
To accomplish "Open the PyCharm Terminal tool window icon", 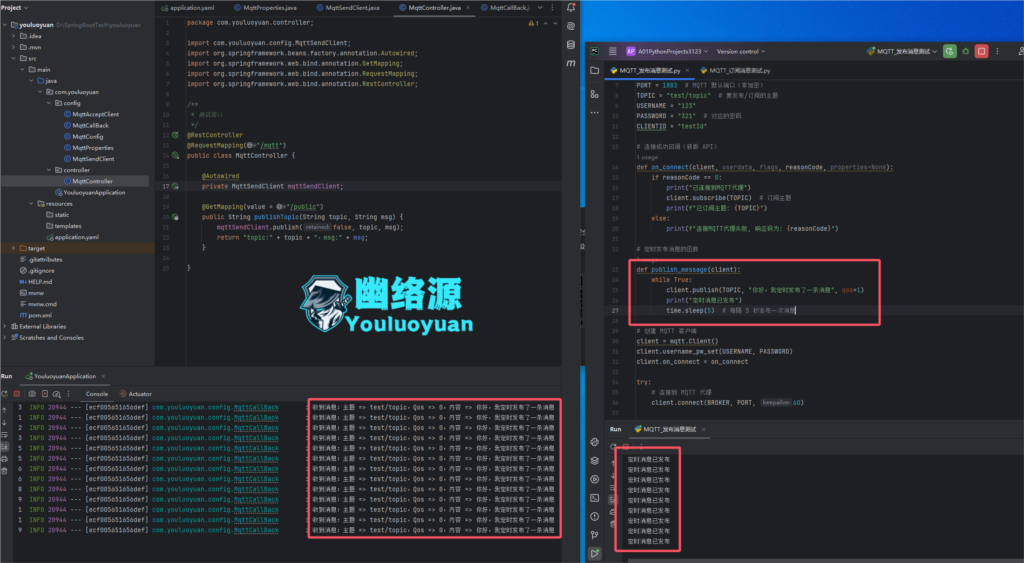I will click(594, 498).
